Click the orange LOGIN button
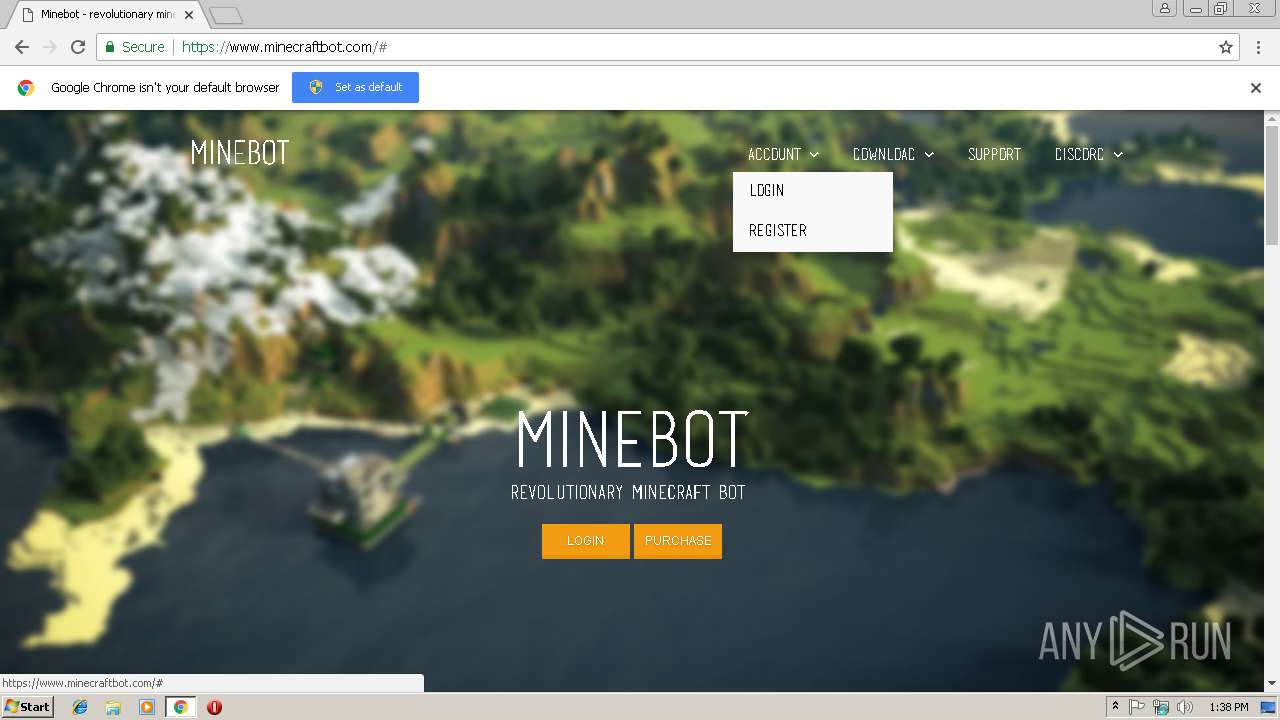The image size is (1280, 720). (x=586, y=541)
